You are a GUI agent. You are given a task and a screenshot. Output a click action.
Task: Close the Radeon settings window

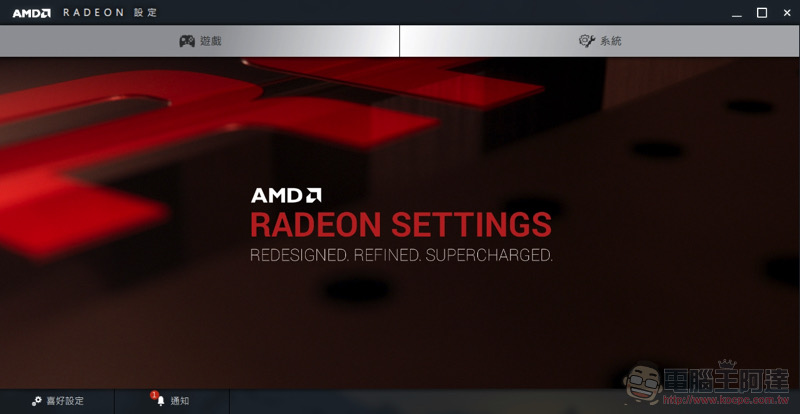coord(787,13)
